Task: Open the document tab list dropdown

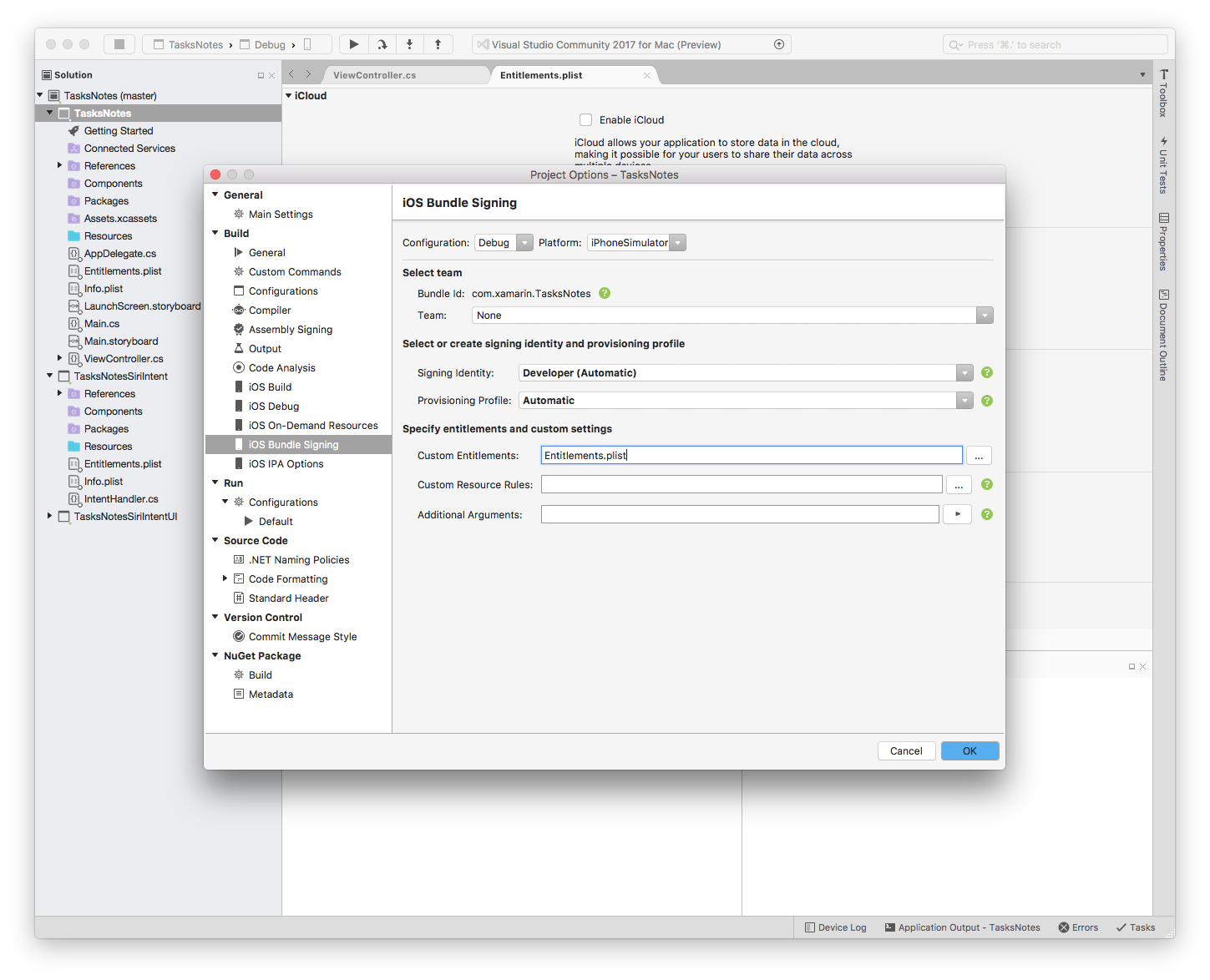Action: coord(1142,75)
